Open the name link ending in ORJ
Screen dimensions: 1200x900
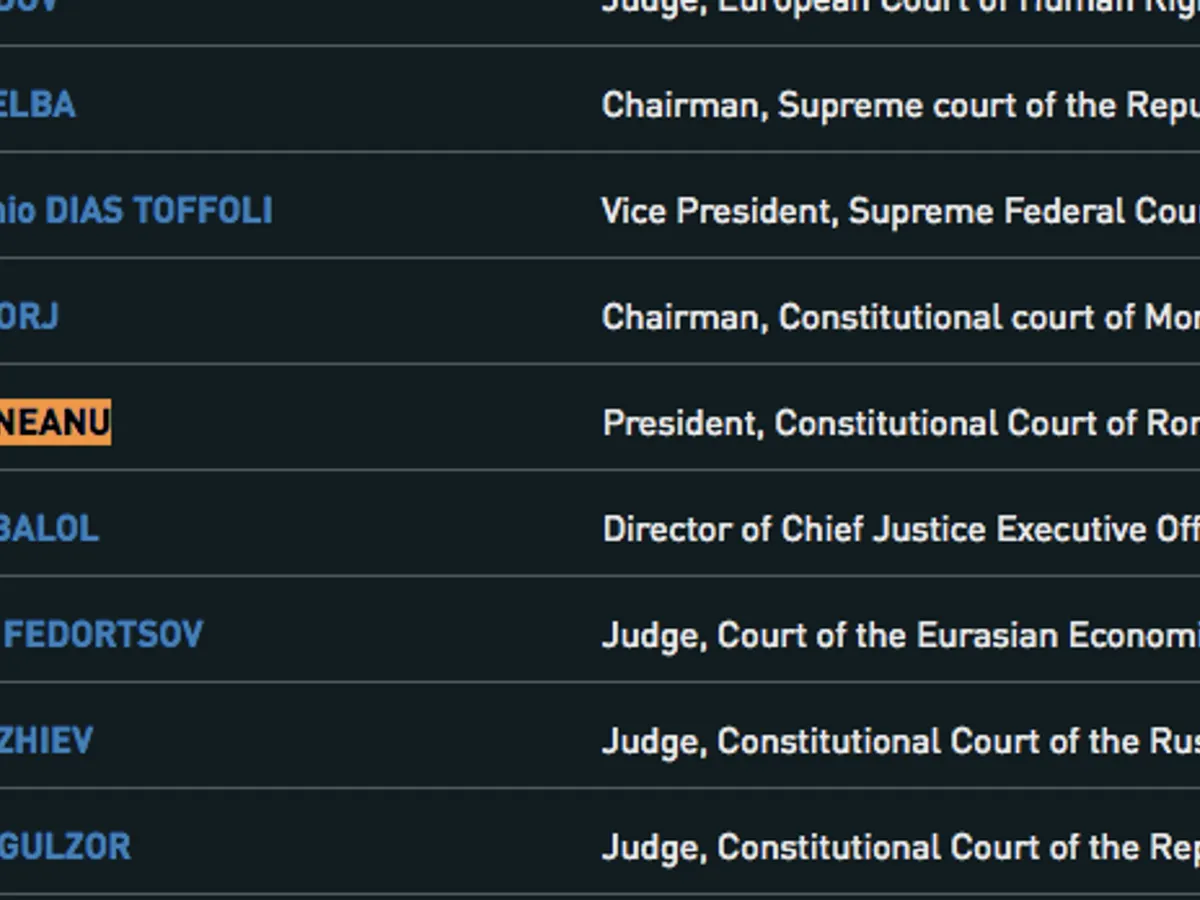coord(29,317)
